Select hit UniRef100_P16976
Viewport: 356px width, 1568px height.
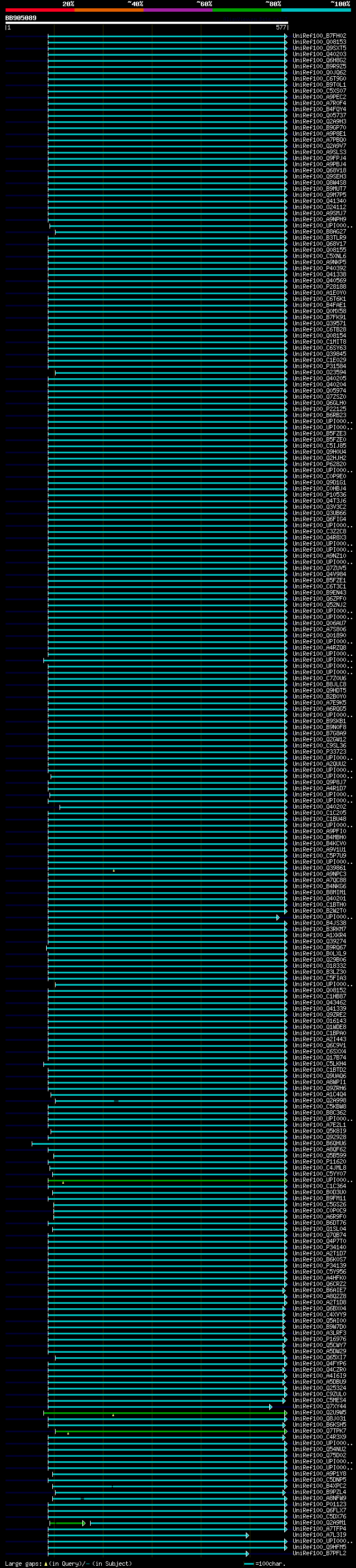pos(319,1339)
